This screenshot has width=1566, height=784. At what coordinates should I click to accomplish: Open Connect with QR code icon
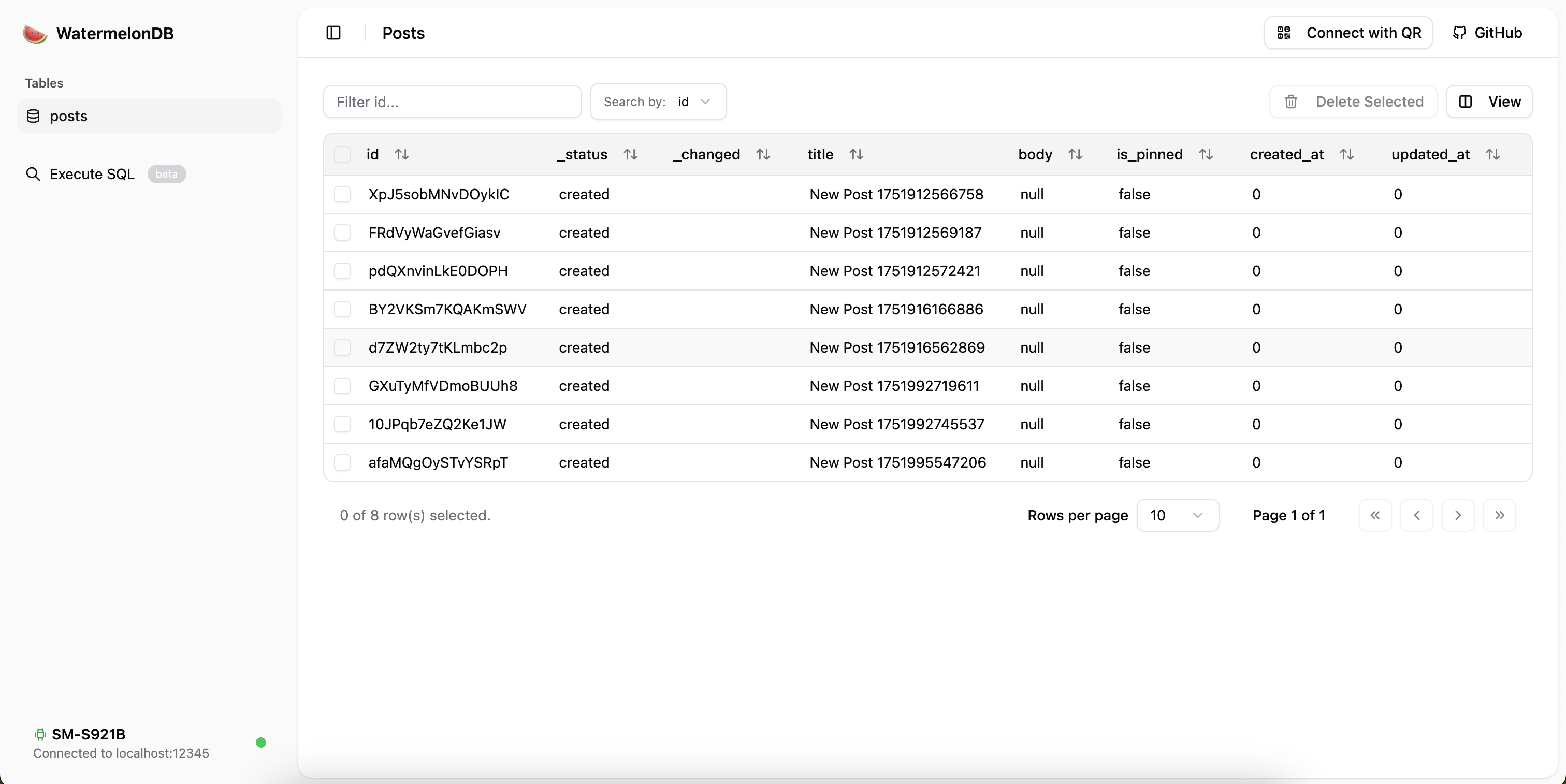coord(1284,32)
